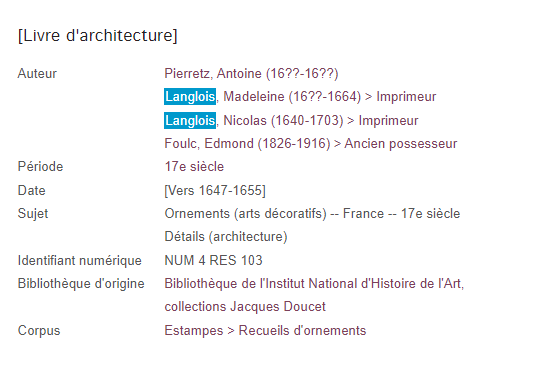Screen dimensions: 534x373
Task: Click the Auteur field label
Action: click(37, 74)
